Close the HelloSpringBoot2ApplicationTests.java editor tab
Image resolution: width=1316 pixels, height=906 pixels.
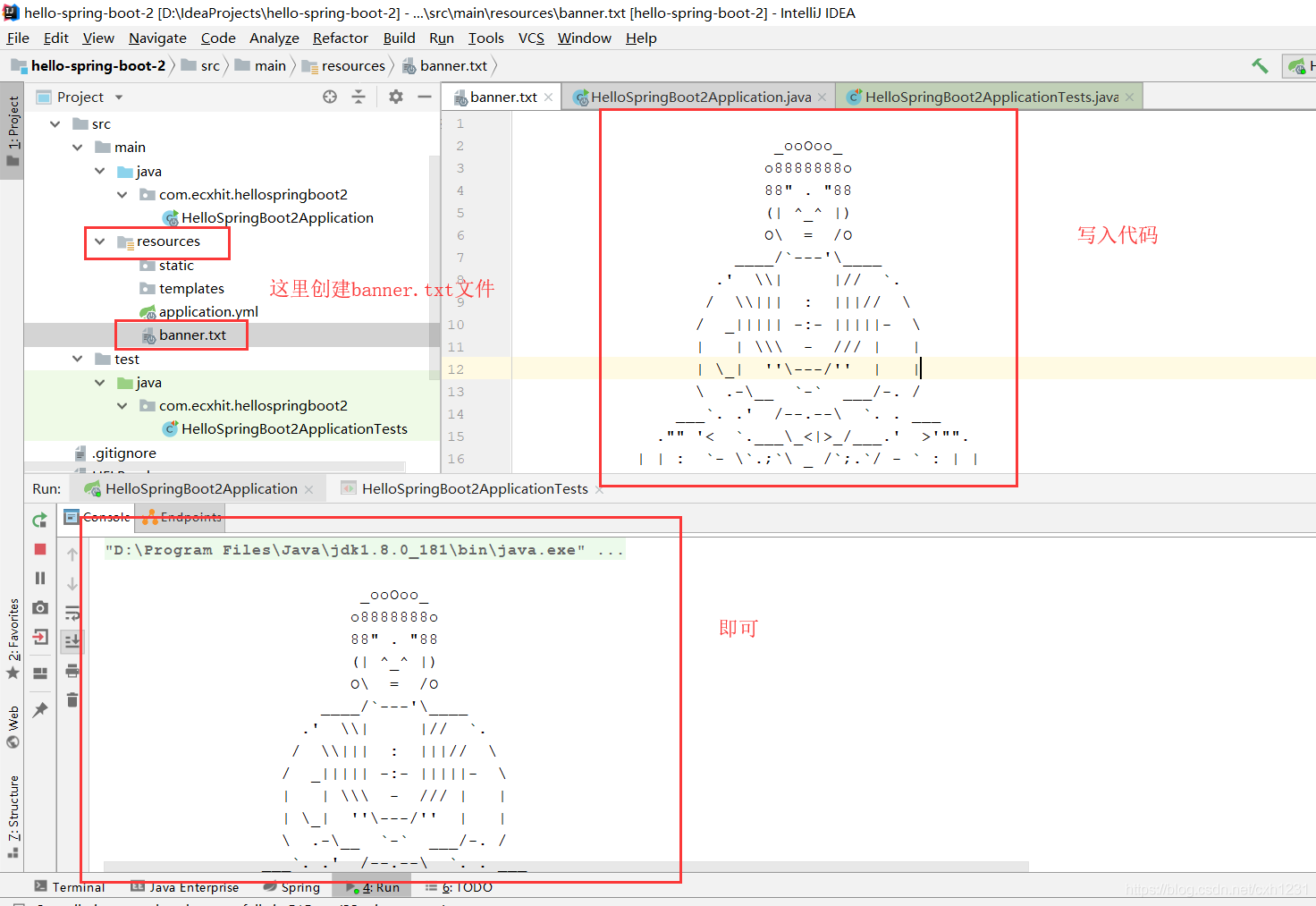click(1129, 97)
